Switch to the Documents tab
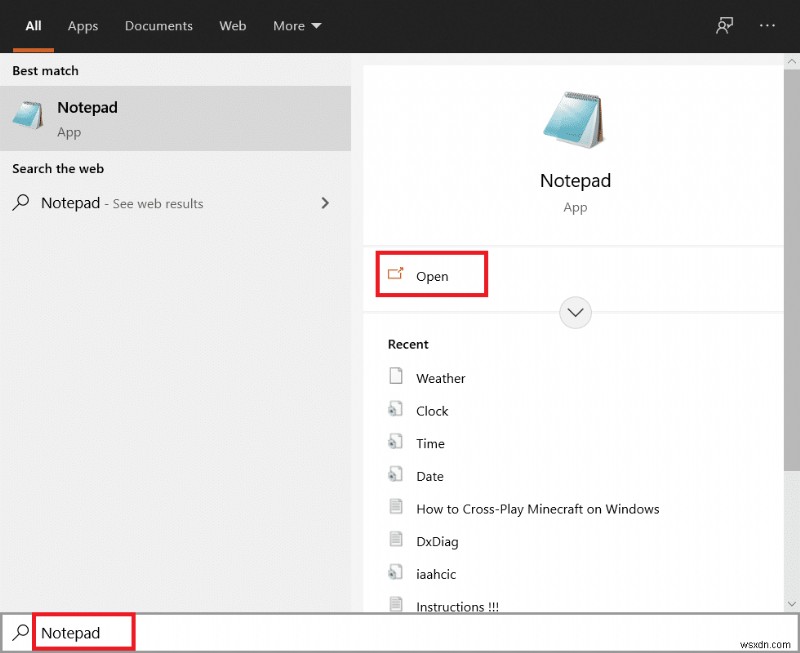 tap(158, 26)
